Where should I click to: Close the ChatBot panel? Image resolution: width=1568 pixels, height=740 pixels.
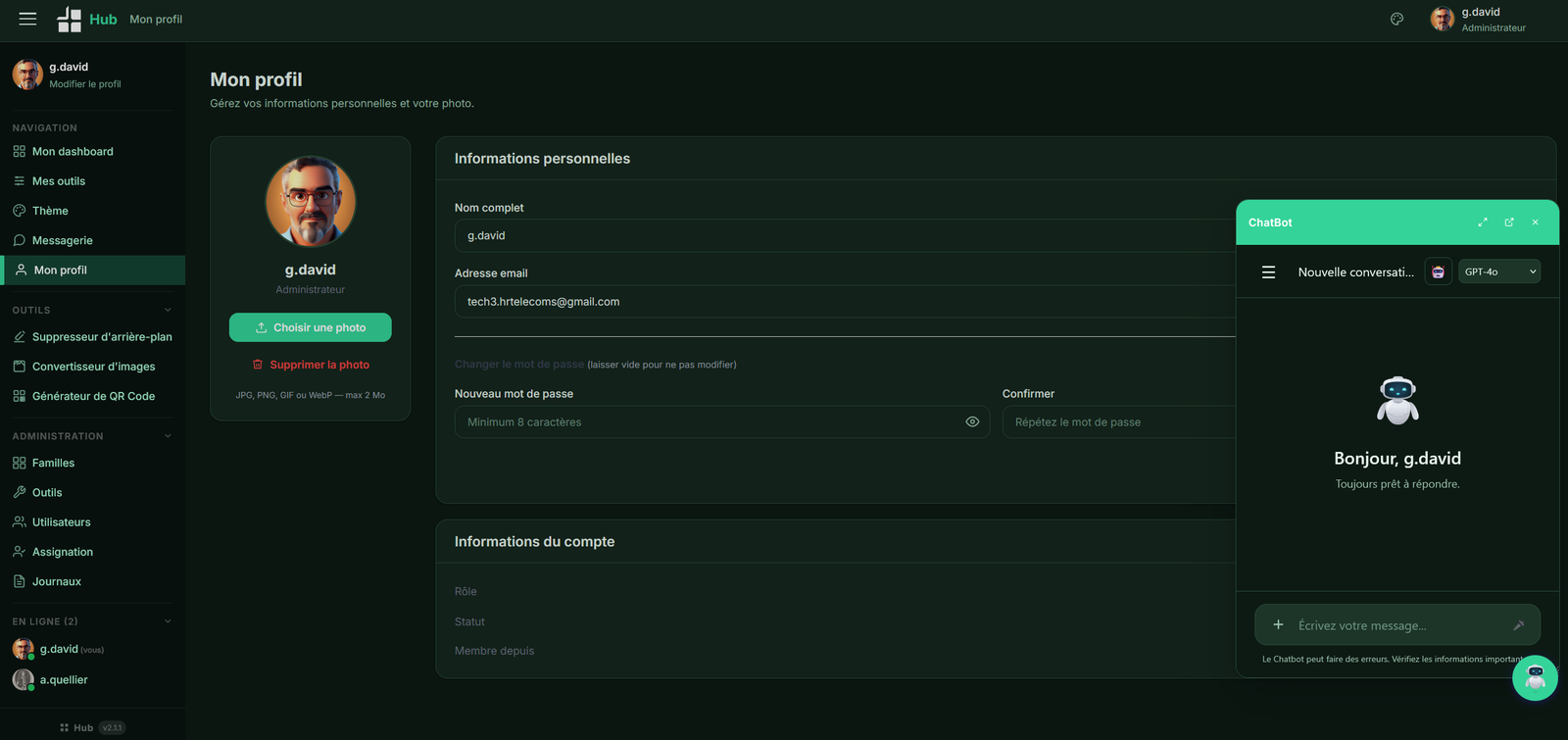[x=1536, y=222]
